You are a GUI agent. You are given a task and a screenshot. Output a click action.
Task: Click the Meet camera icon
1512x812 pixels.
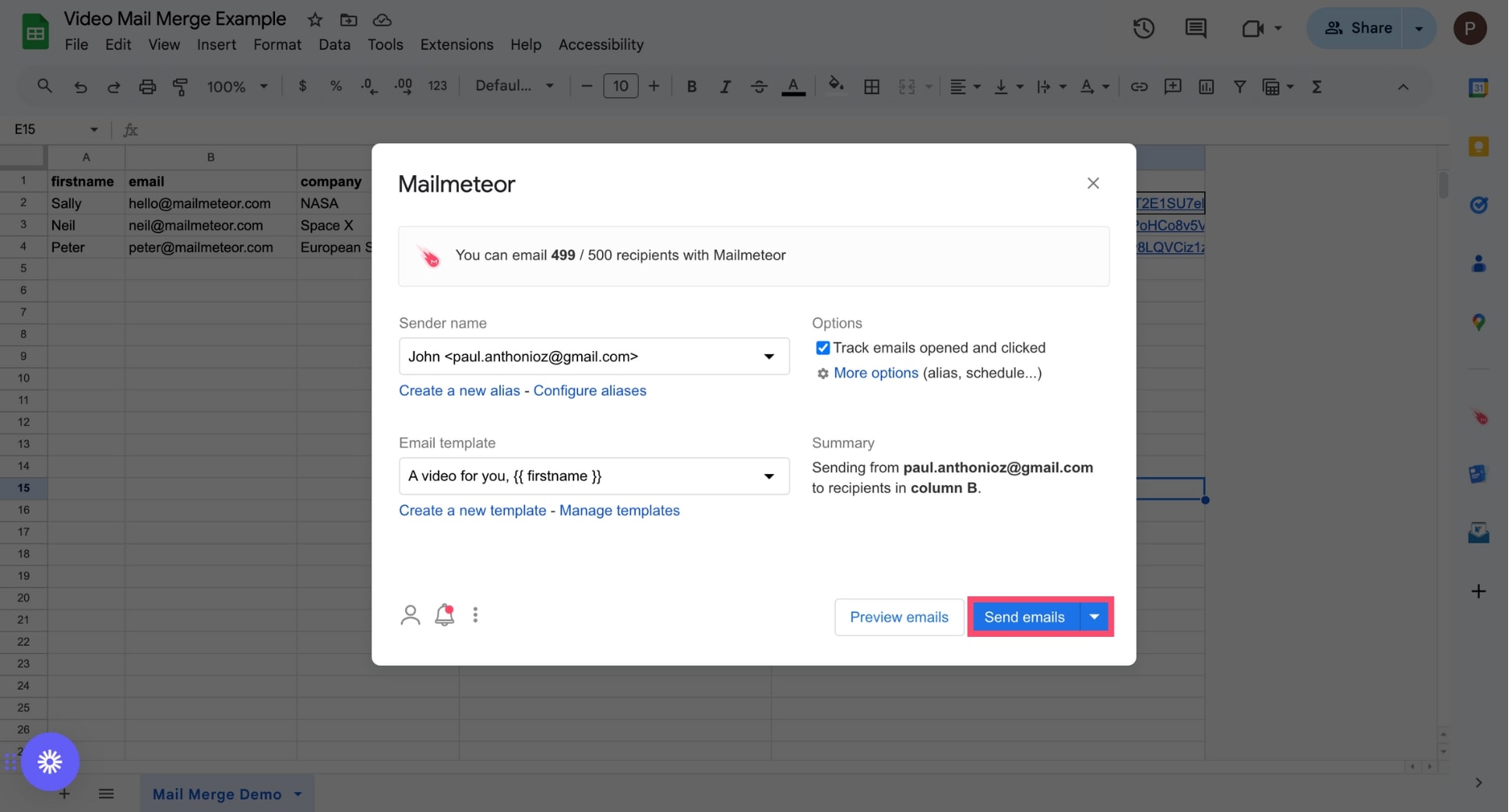click(x=1253, y=29)
